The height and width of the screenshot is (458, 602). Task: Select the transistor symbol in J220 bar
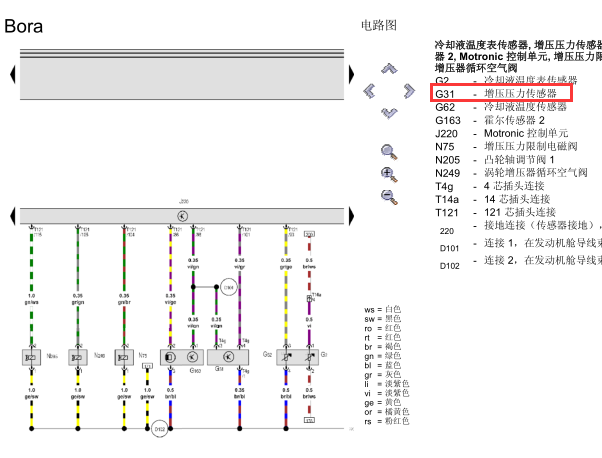pyautogui.click(x=182, y=216)
